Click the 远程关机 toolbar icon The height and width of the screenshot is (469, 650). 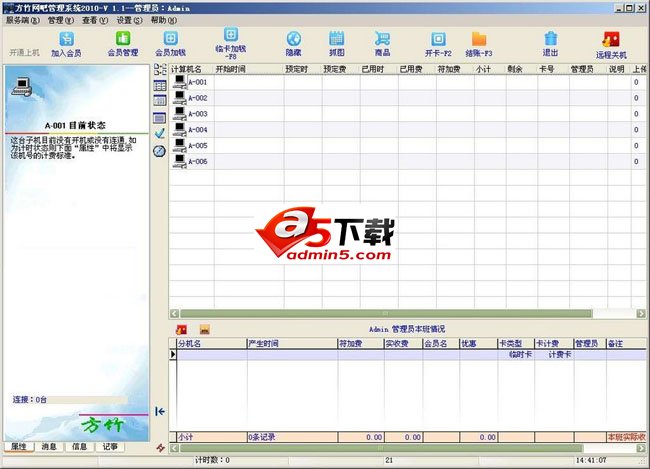[x=611, y=45]
